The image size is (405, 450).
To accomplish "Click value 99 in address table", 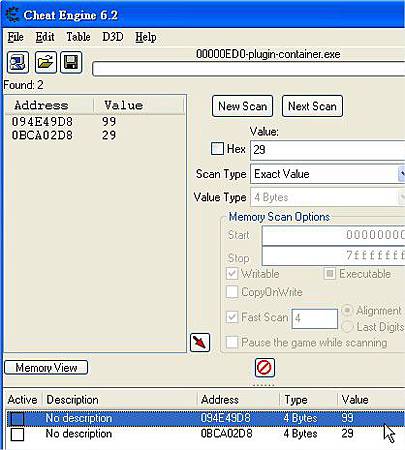I will pos(347,418).
